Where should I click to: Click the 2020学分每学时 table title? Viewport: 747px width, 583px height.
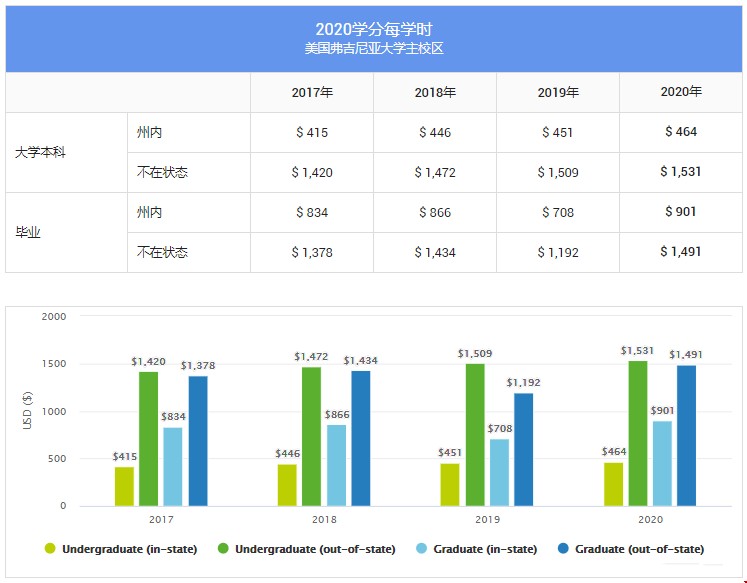click(374, 30)
